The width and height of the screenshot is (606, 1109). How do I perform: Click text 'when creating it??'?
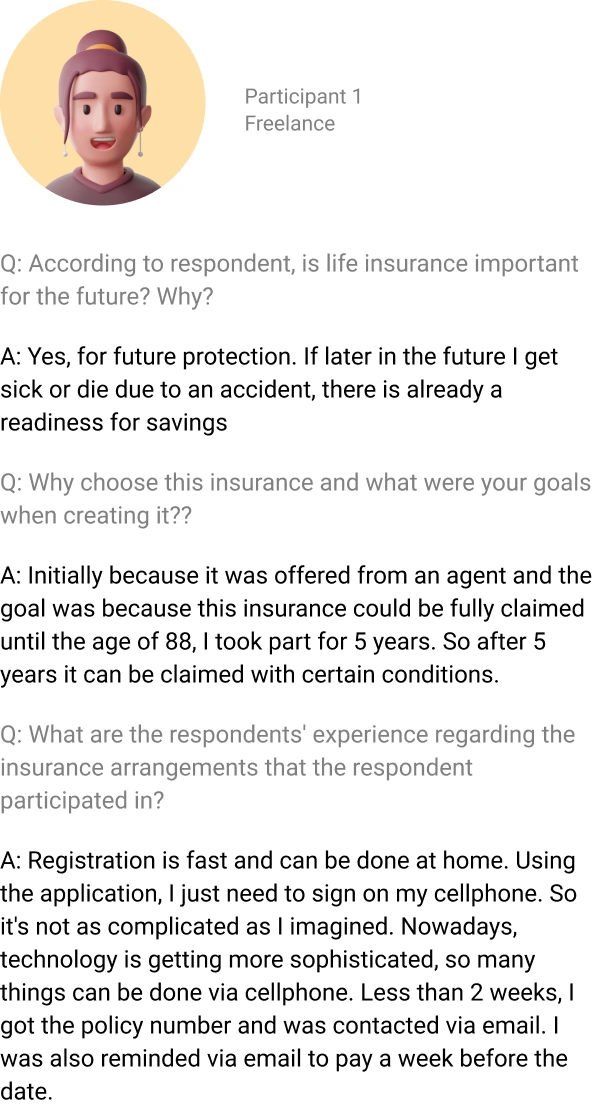tap(95, 516)
